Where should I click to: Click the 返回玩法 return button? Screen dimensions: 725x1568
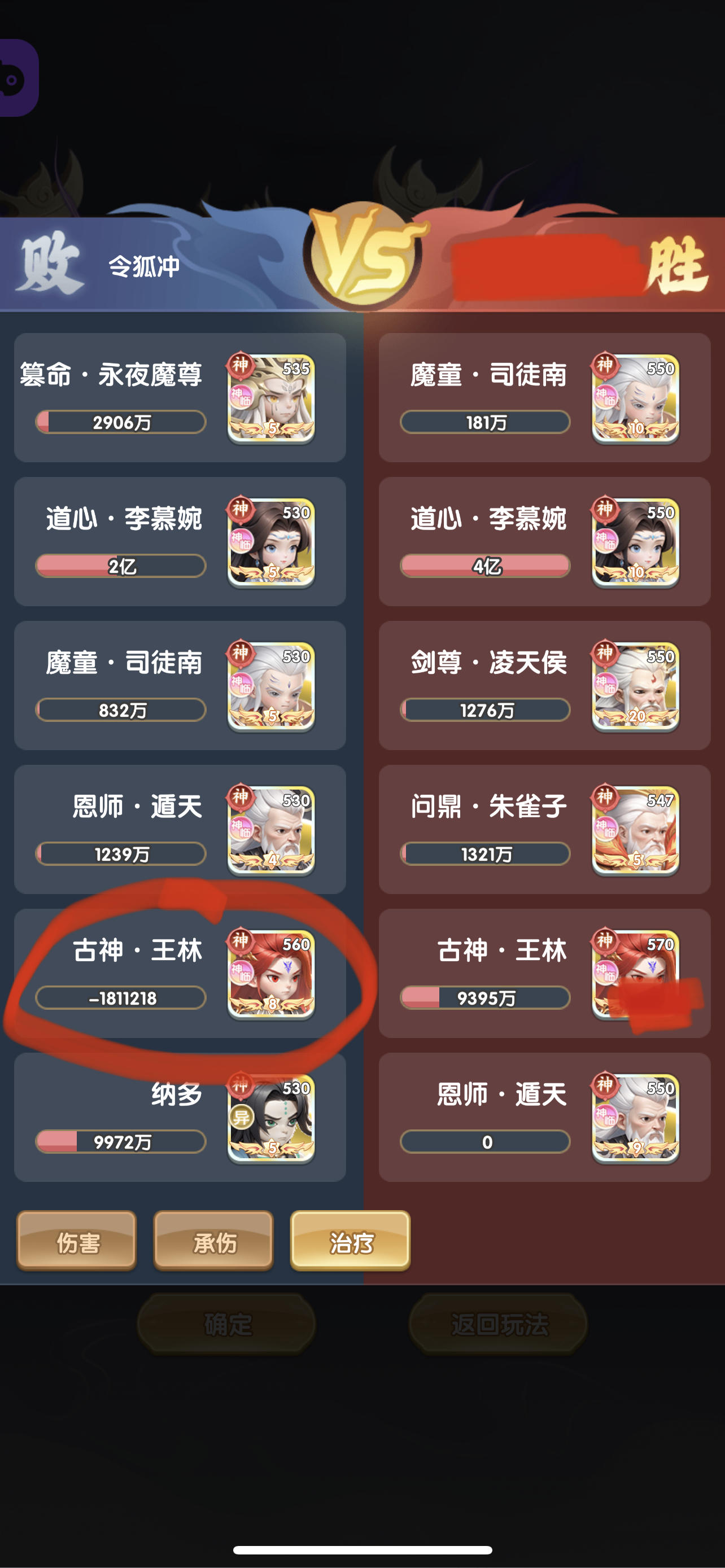pos(499,1323)
